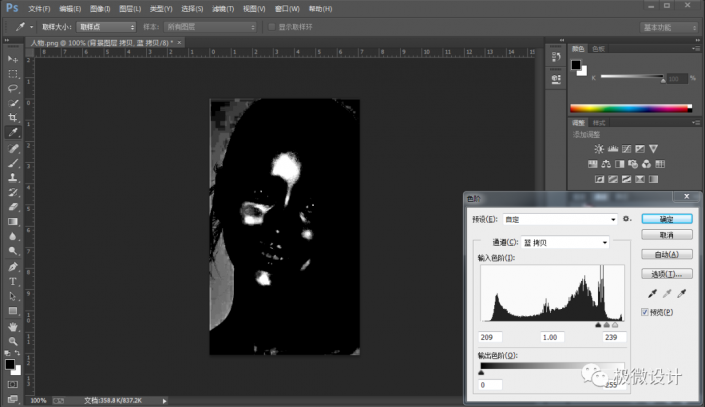Open the preset options gear in Levels

tap(626, 218)
